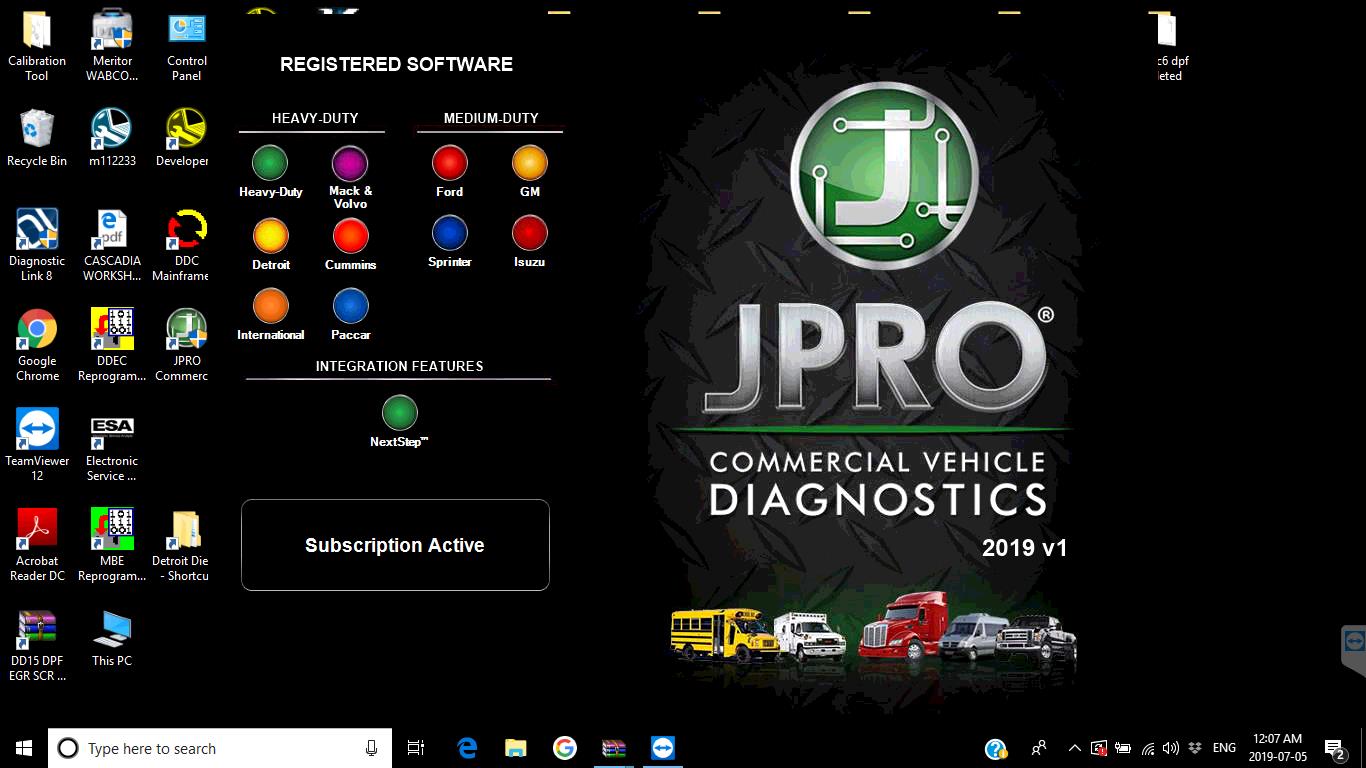The height and width of the screenshot is (768, 1366).
Task: Select the TeamViewer 12 desktop icon
Action: point(37,445)
